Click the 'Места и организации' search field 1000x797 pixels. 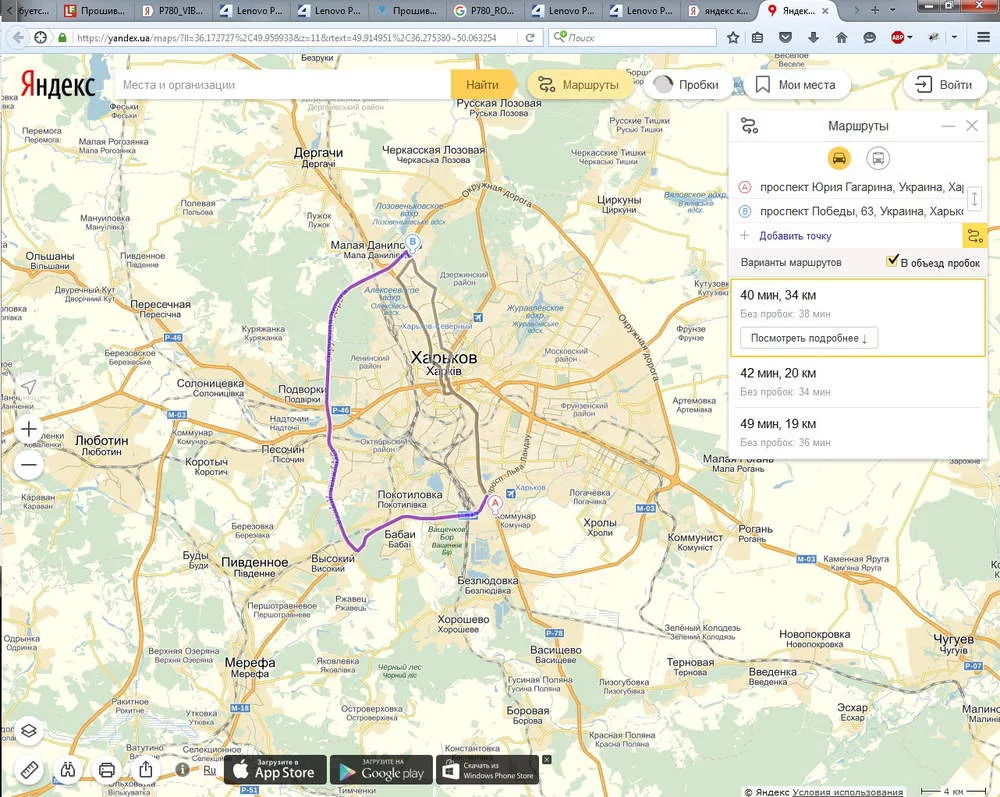pos(280,85)
